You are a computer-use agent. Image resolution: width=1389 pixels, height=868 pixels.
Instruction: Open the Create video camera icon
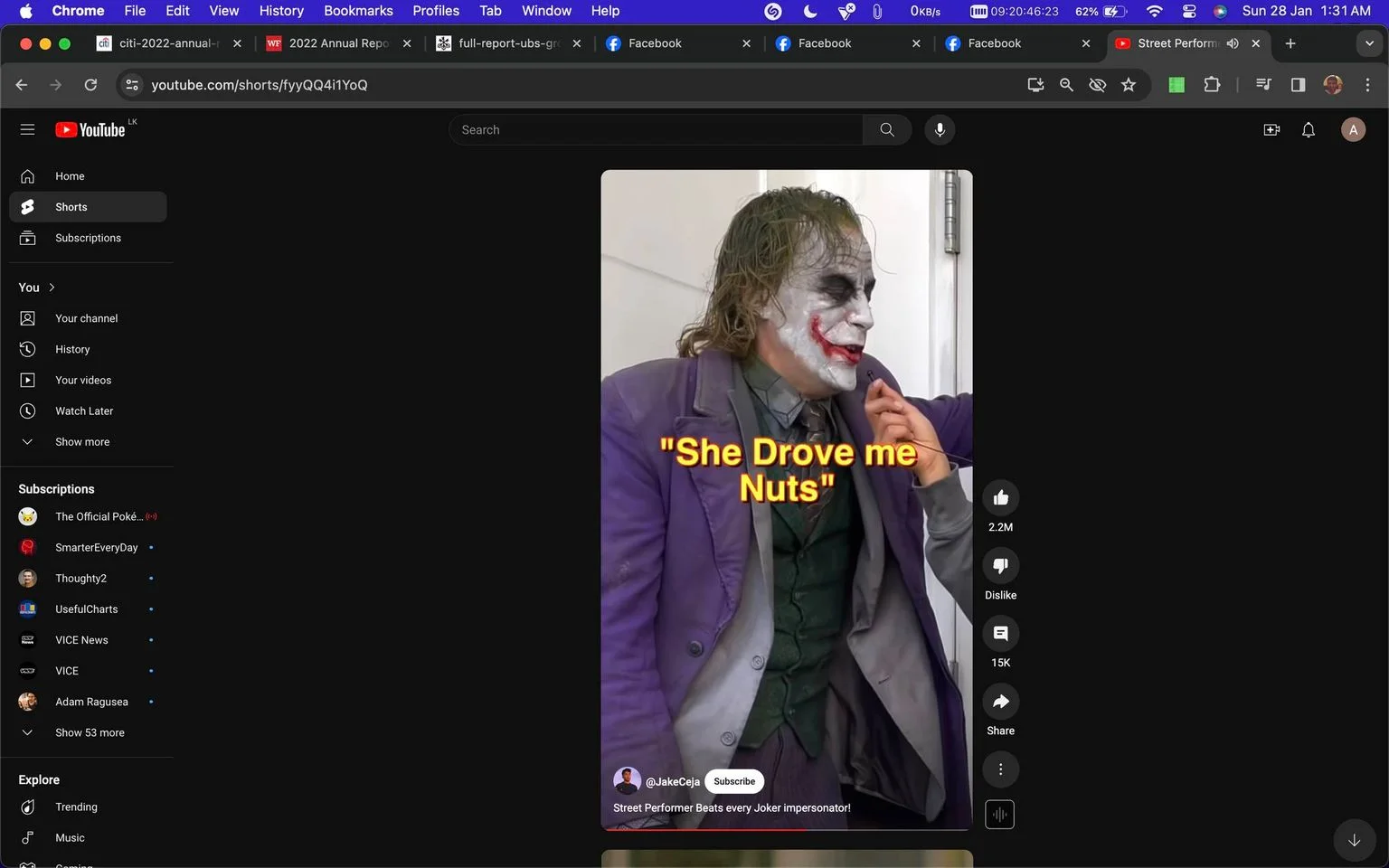tap(1271, 130)
